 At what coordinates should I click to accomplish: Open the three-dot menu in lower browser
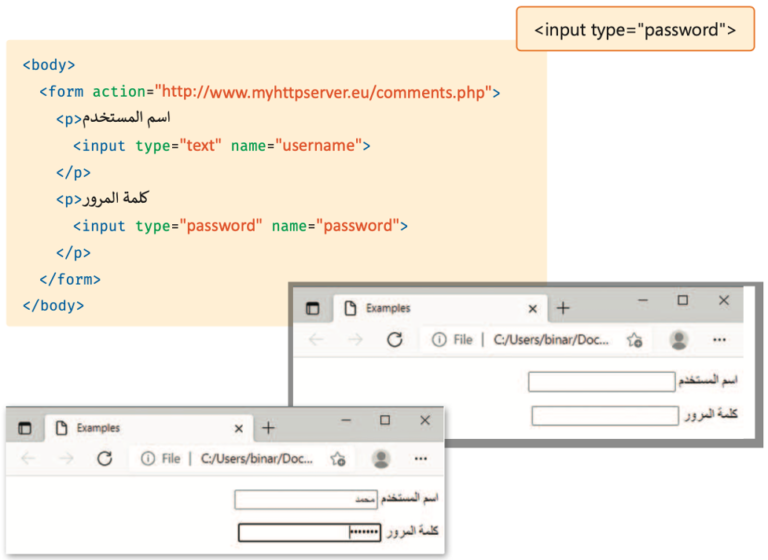[421, 459]
